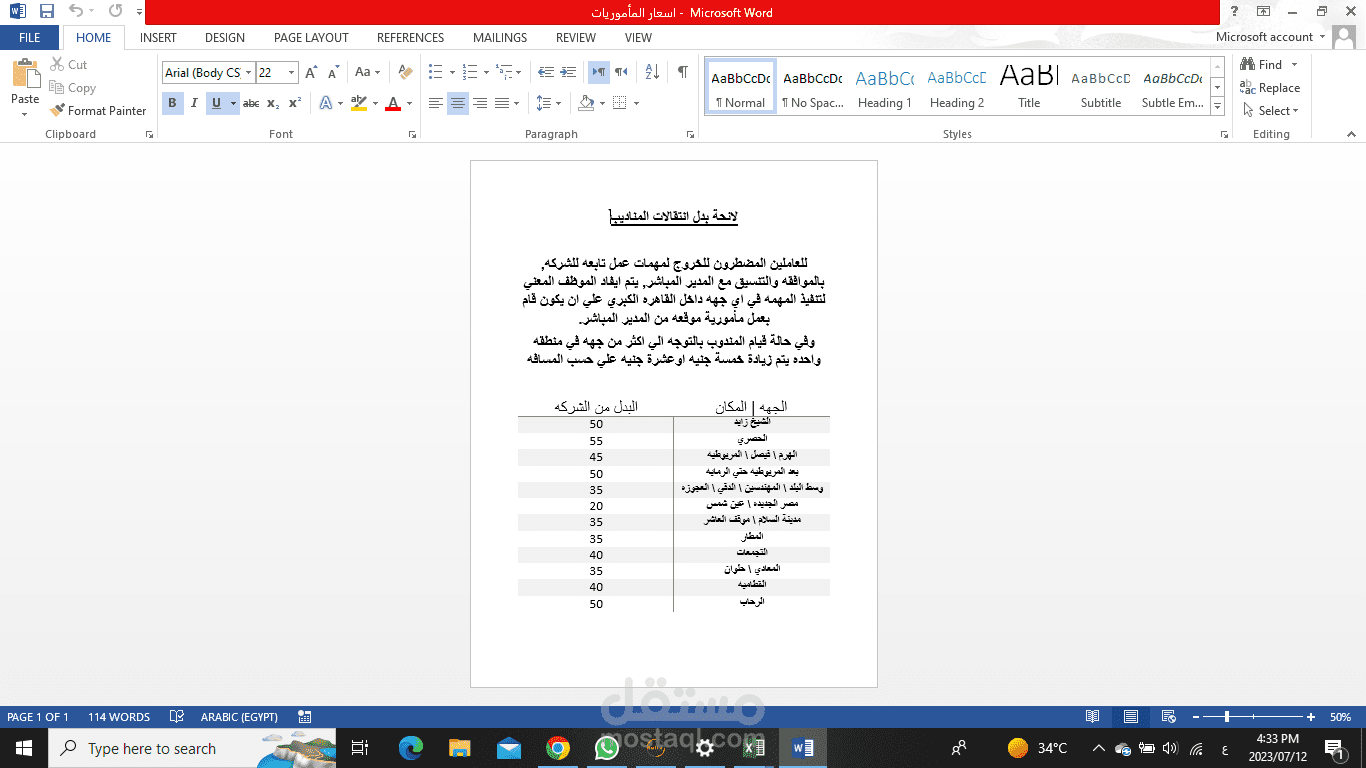
Task: Click the Cut scissors command
Action: pos(69,64)
